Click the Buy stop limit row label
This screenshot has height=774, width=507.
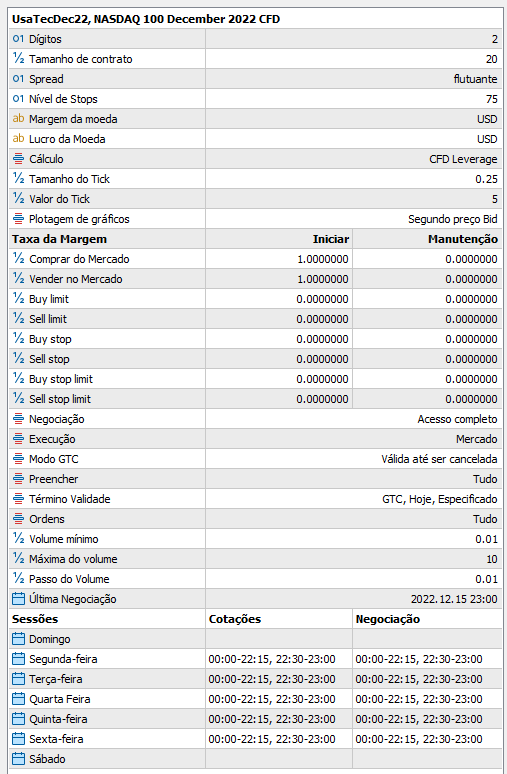[61, 379]
